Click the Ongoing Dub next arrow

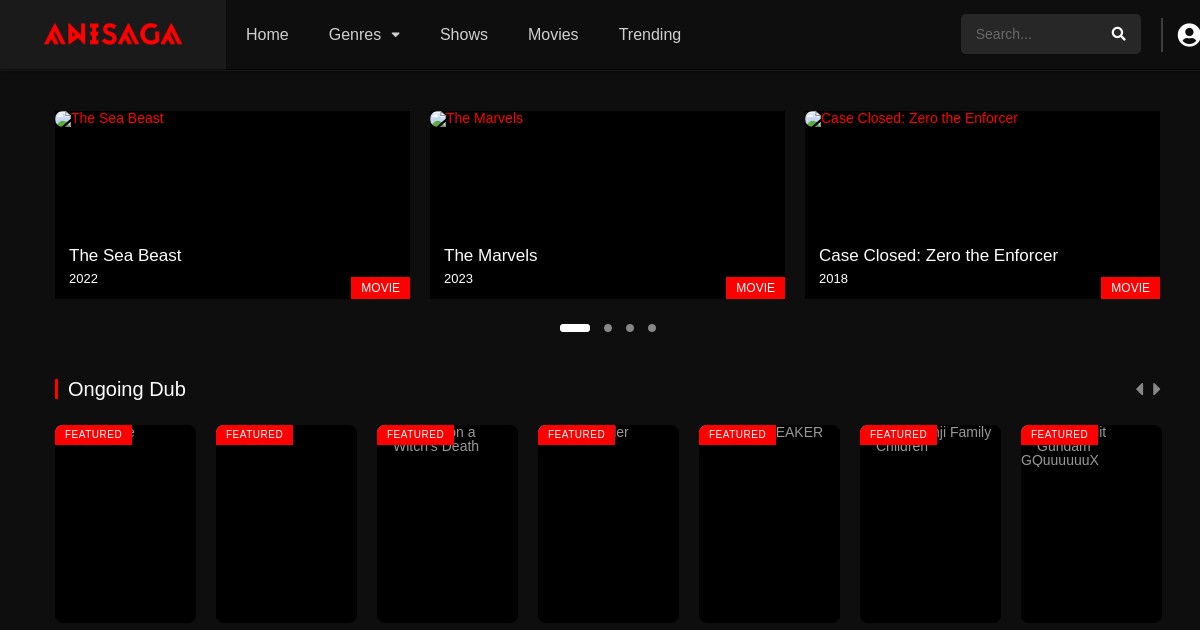[1157, 389]
